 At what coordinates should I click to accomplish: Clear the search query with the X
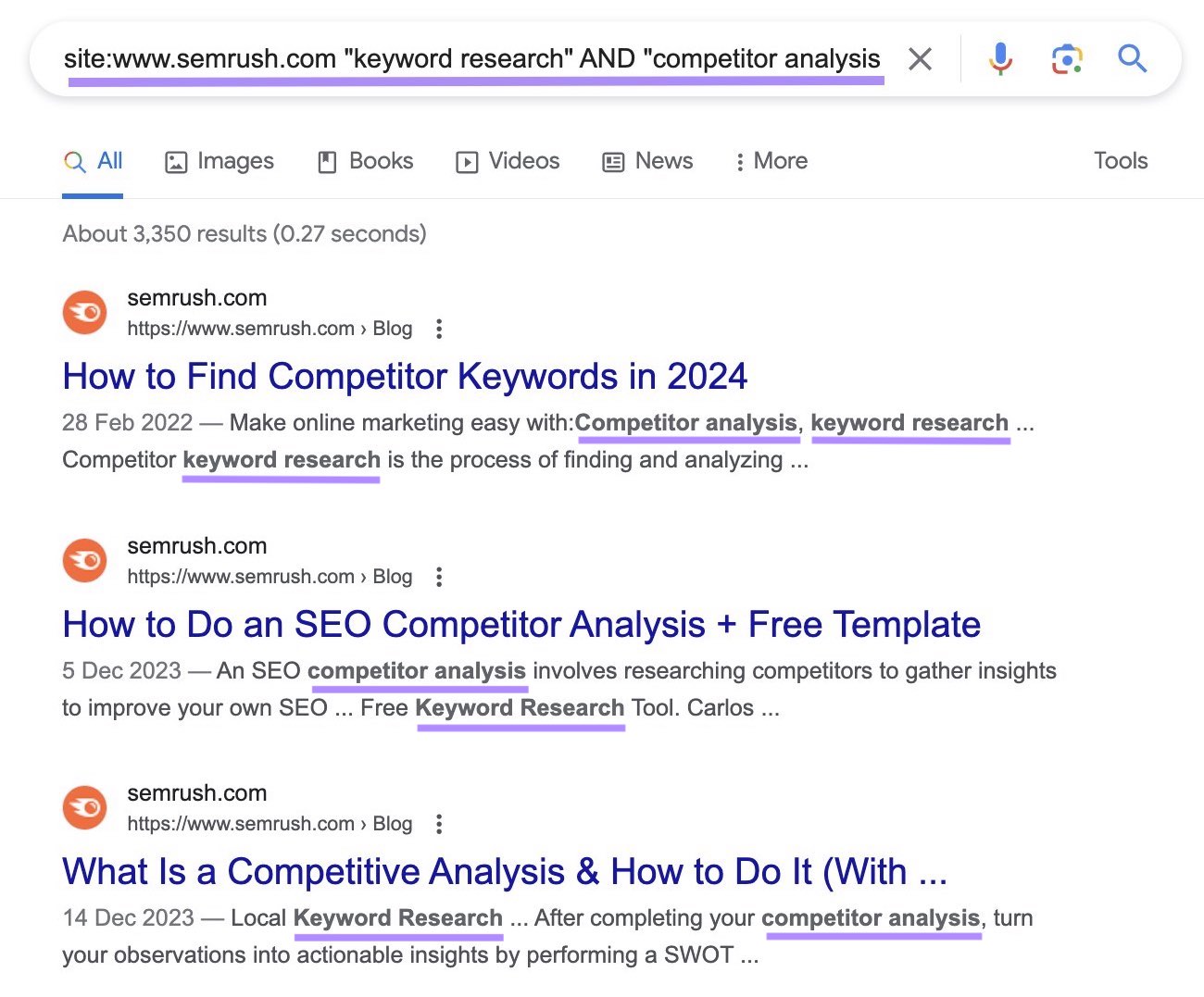click(920, 58)
